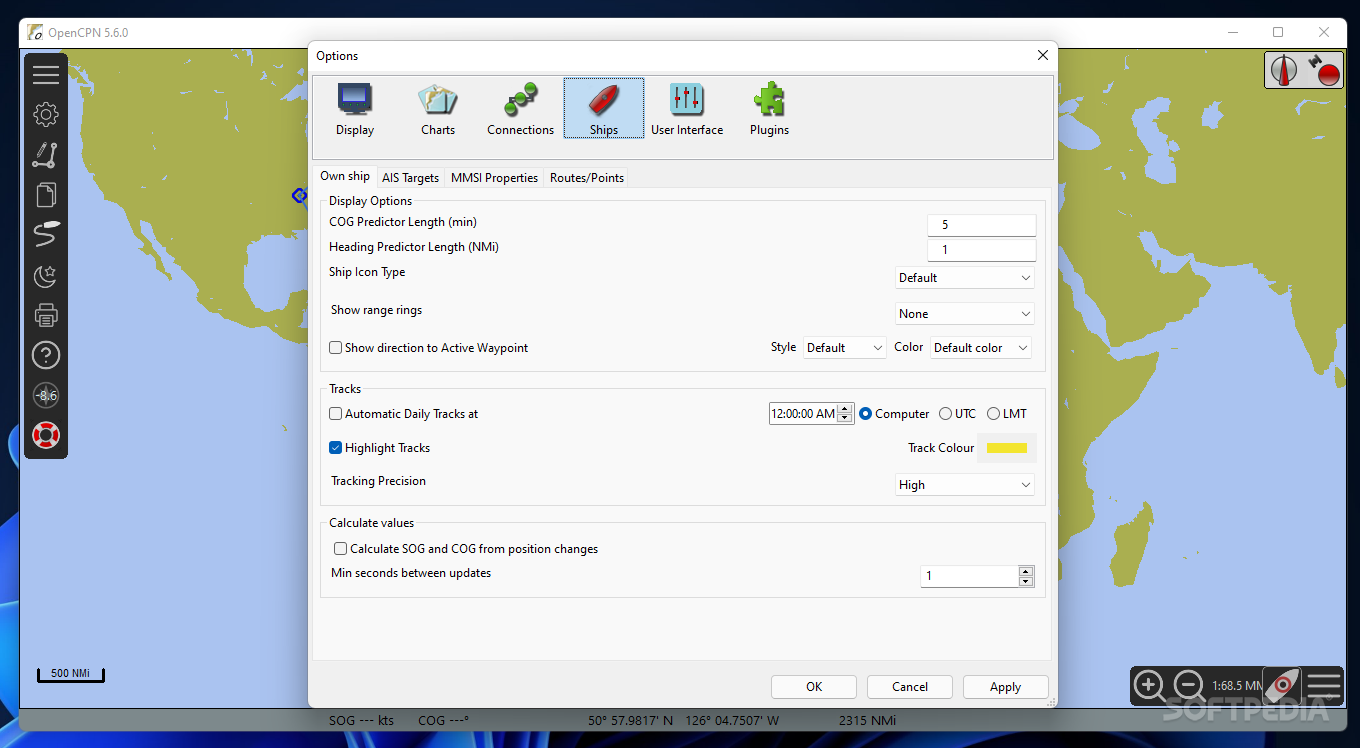Click the GPS status icon with red dot
1360x748 pixels.
pyautogui.click(x=1324, y=70)
